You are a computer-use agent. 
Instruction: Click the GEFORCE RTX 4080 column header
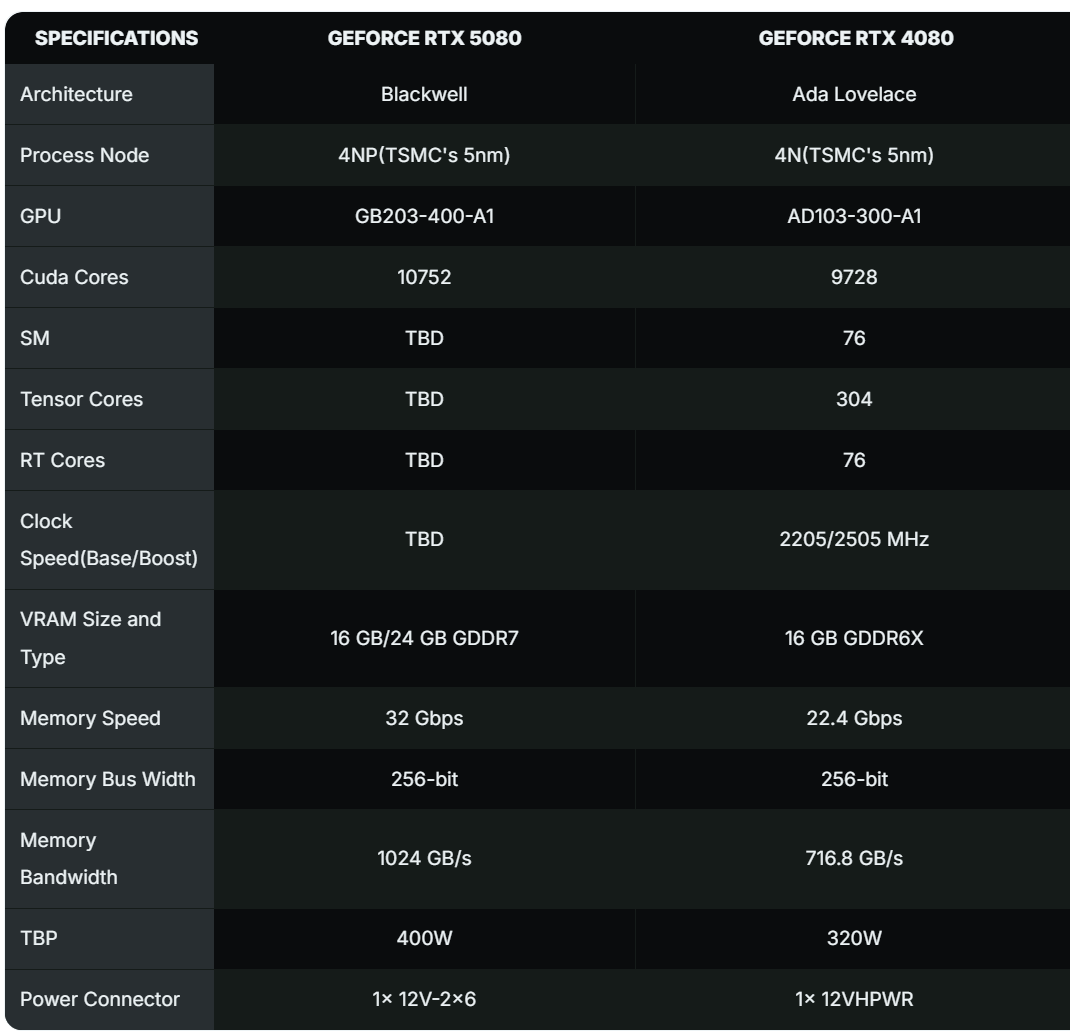(x=853, y=39)
